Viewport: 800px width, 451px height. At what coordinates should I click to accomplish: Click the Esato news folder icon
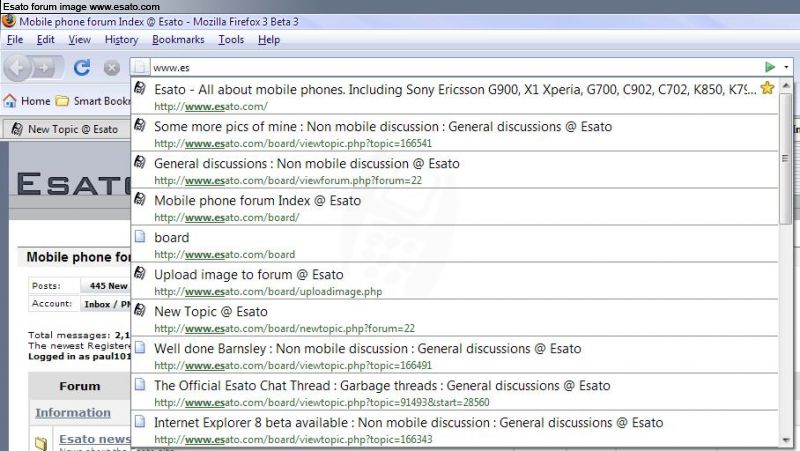point(41,443)
